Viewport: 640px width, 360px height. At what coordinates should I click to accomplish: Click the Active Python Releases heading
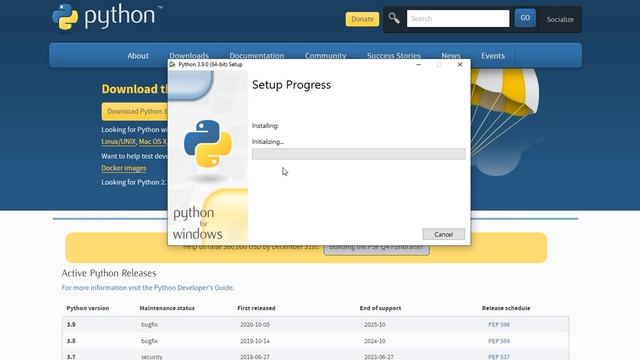(x=109, y=273)
